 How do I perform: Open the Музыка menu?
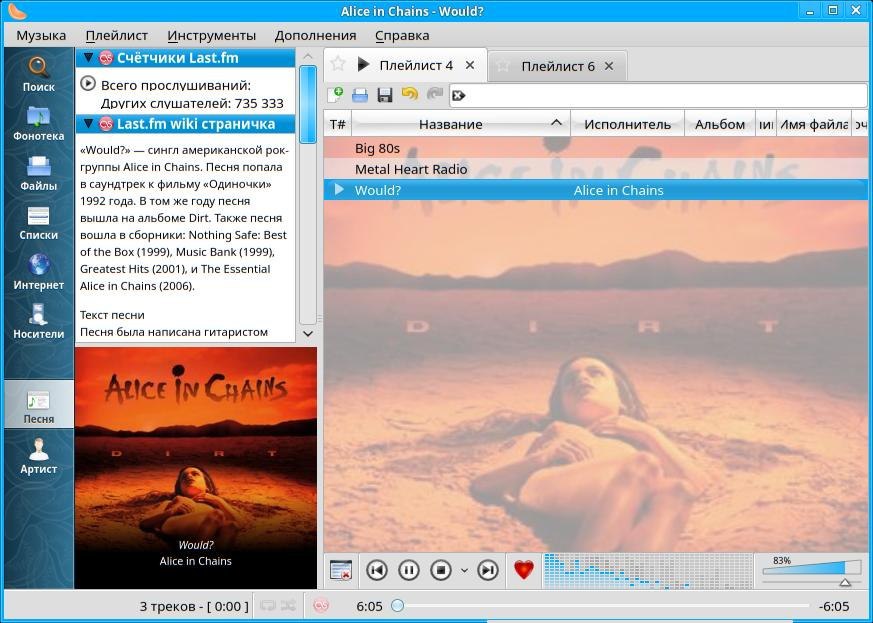tap(41, 36)
